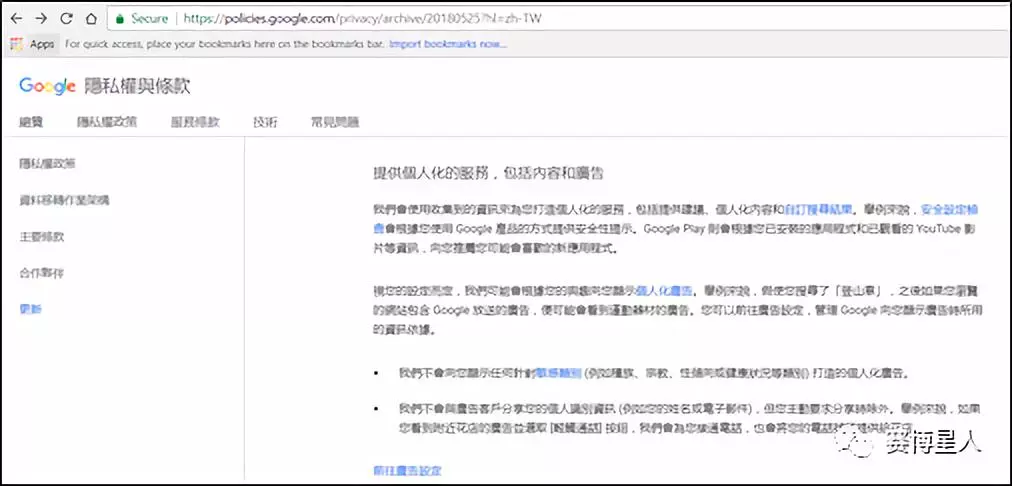Open 資料移轉作業架構 in the sidebar
This screenshot has height=486, width=1012.
[65, 200]
